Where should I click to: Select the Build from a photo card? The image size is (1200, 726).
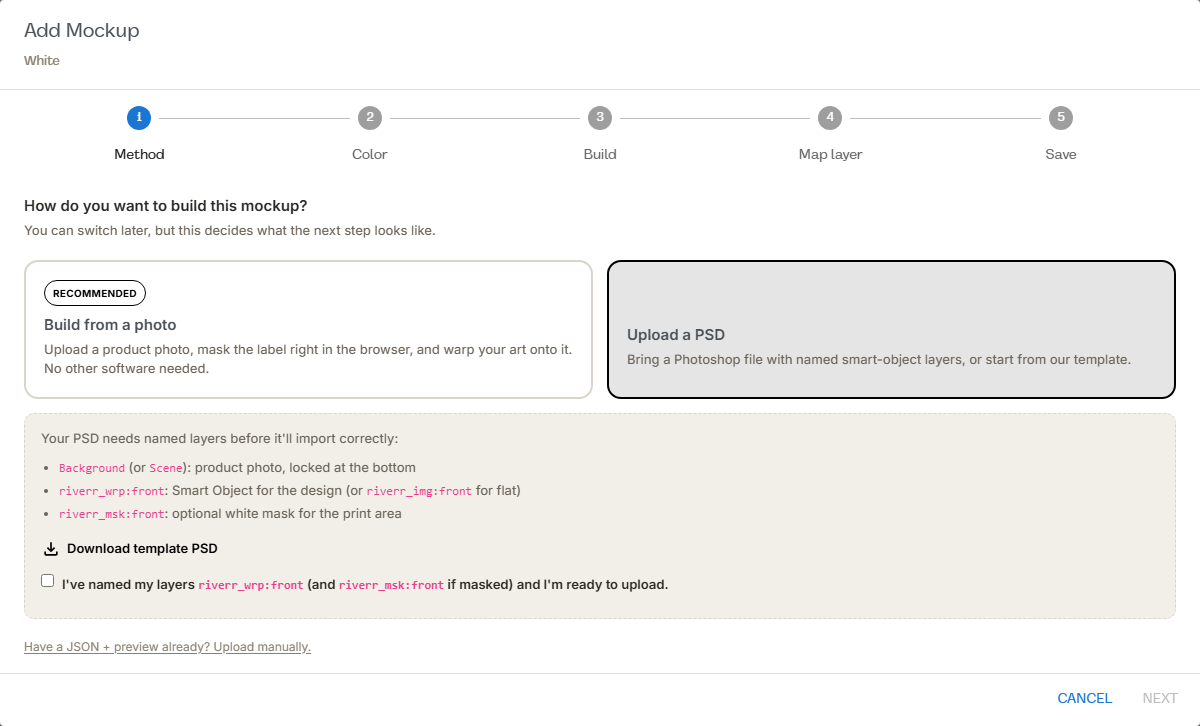308,330
